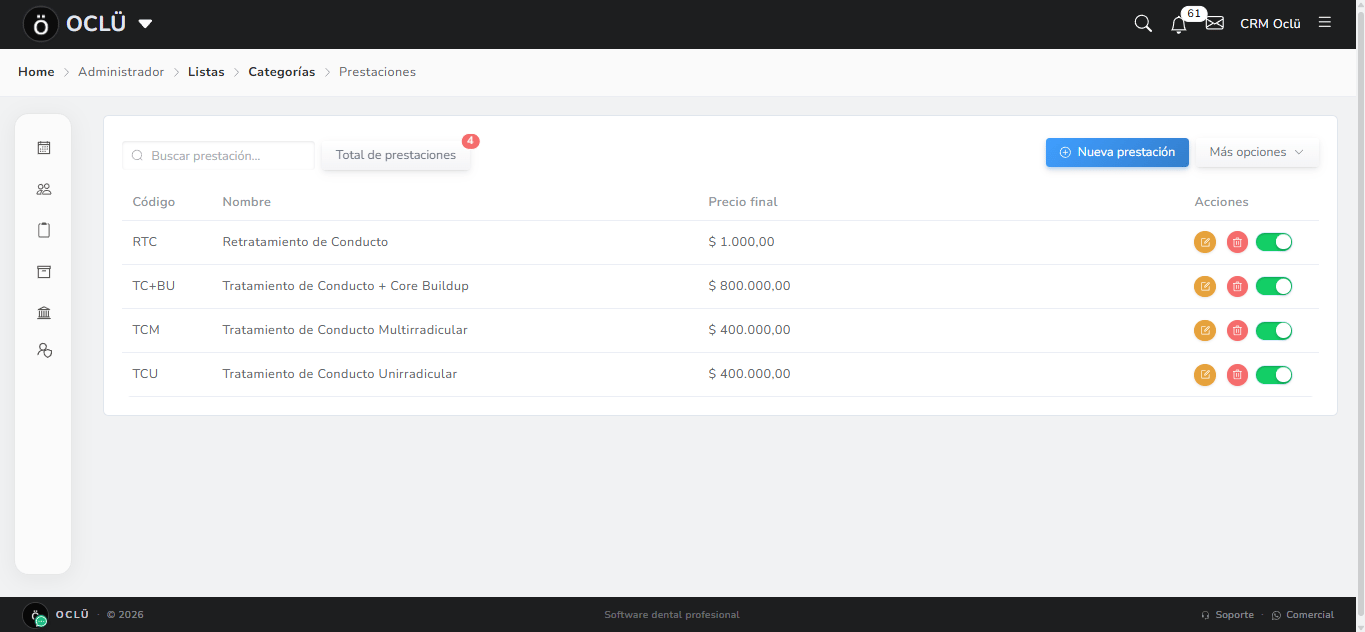The image size is (1365, 632).
Task: Edit the Retratamiento de Conducto row
Action: (x=1205, y=242)
